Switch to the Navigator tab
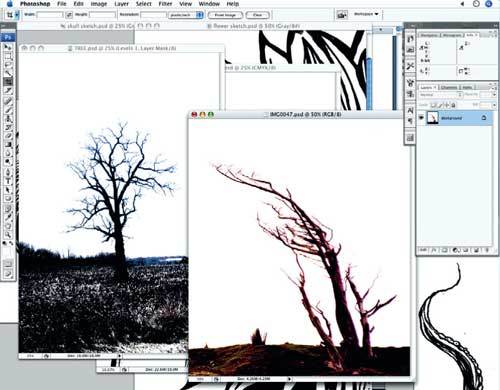 tap(429, 35)
